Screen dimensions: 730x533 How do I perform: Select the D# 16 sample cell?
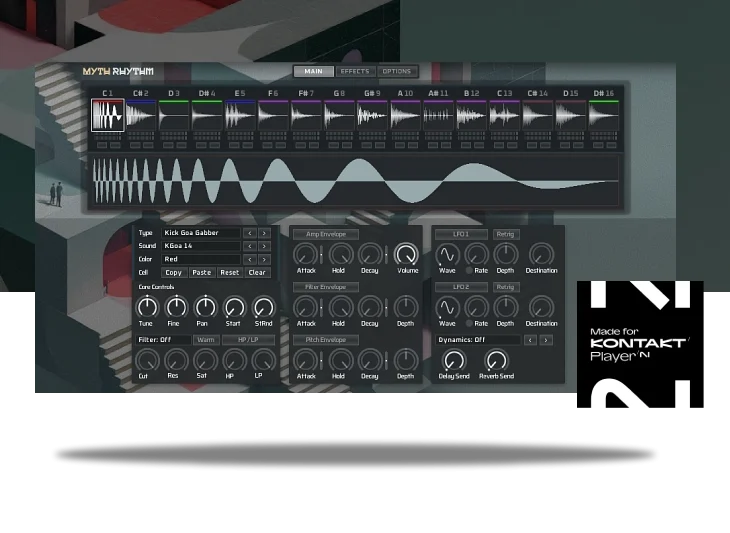(x=603, y=116)
